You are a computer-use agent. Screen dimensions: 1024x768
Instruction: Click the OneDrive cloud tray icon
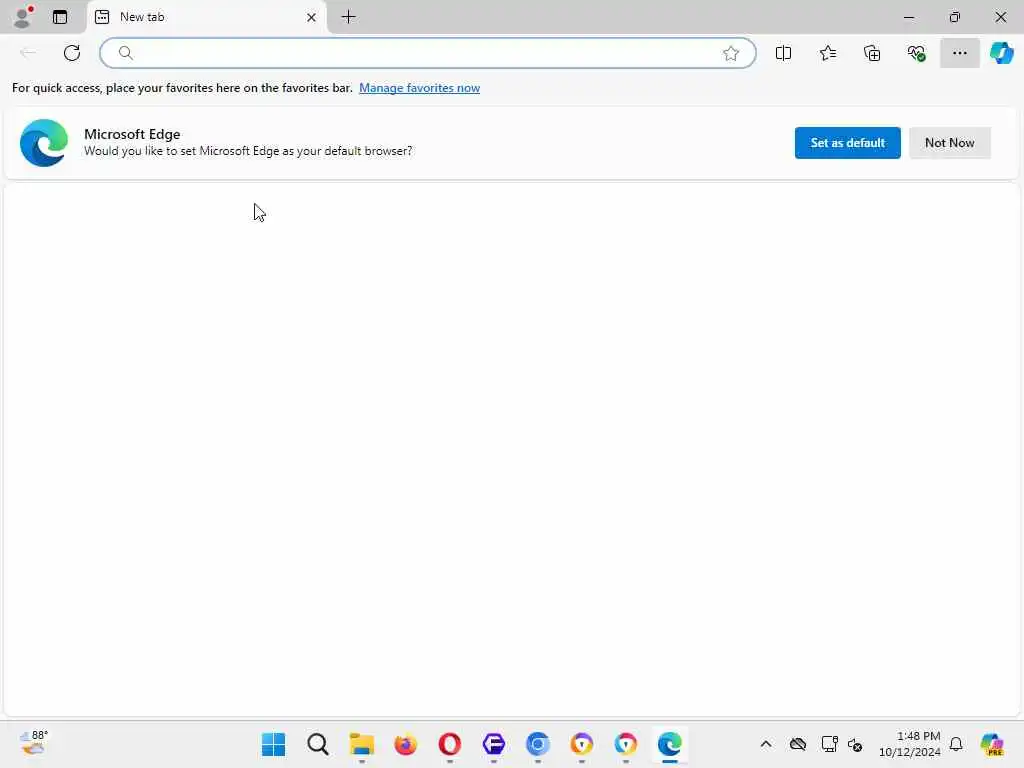click(x=797, y=744)
